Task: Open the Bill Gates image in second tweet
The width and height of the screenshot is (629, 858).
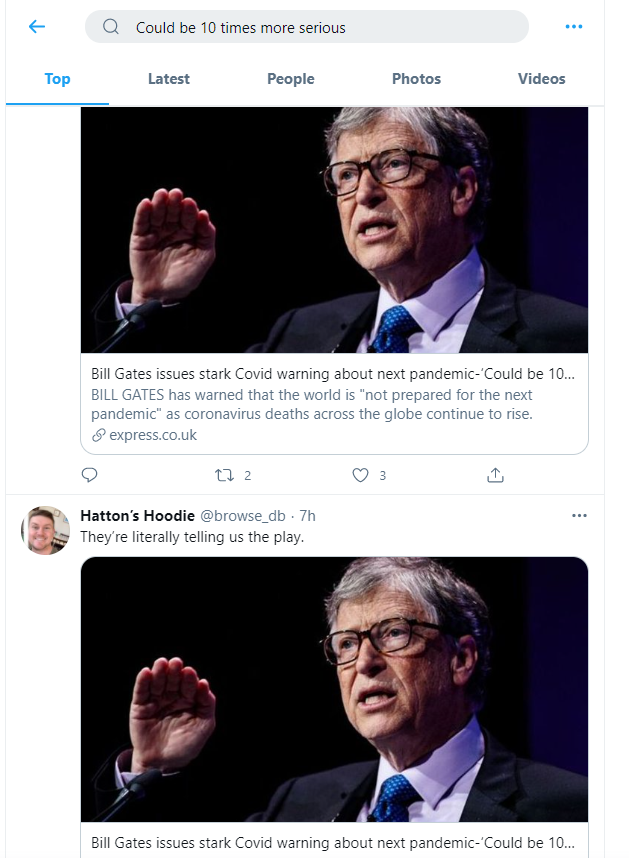Action: point(334,688)
